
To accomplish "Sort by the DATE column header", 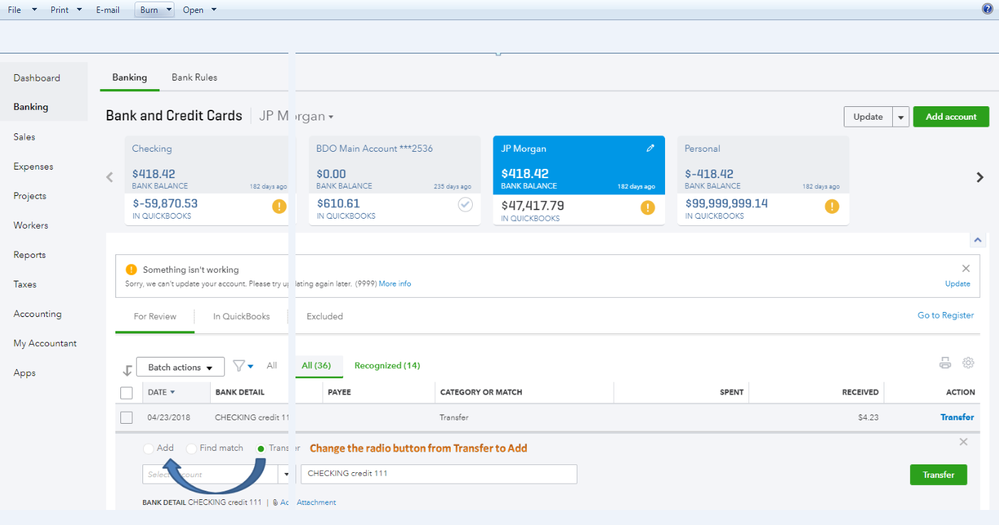I will click(x=161, y=392).
